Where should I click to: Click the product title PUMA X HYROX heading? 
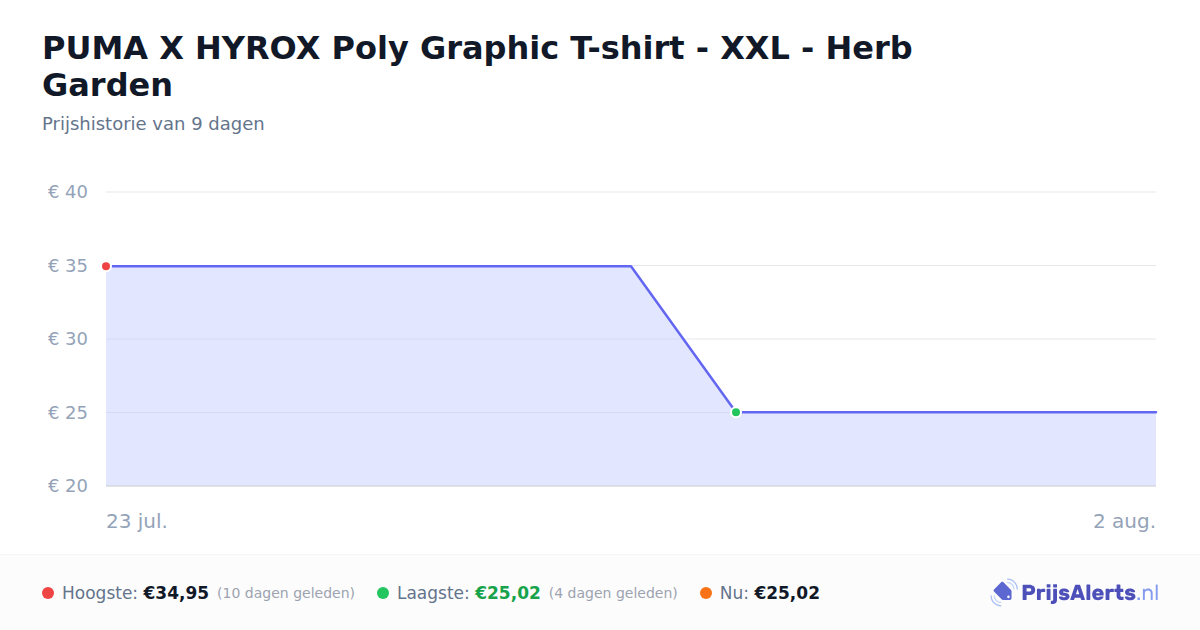477,66
